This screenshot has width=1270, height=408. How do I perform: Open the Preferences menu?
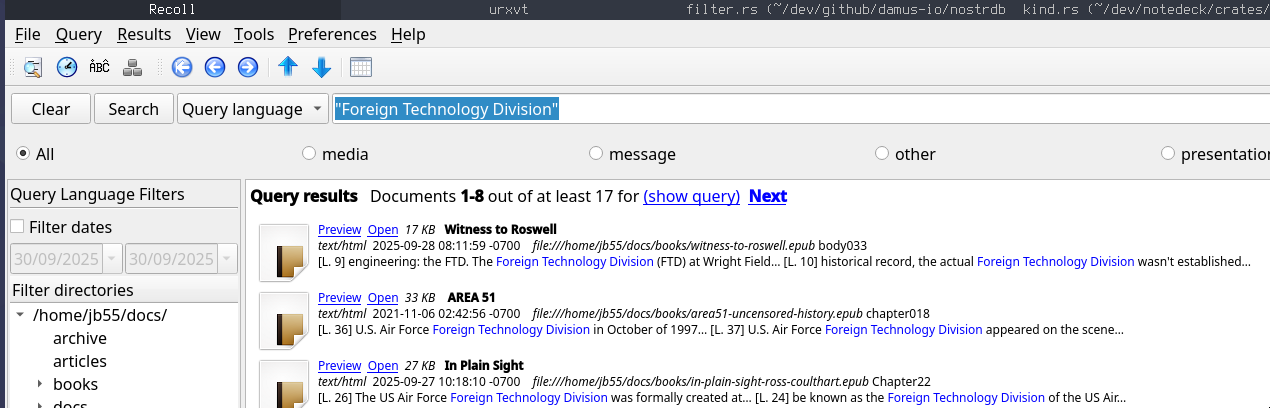332,34
